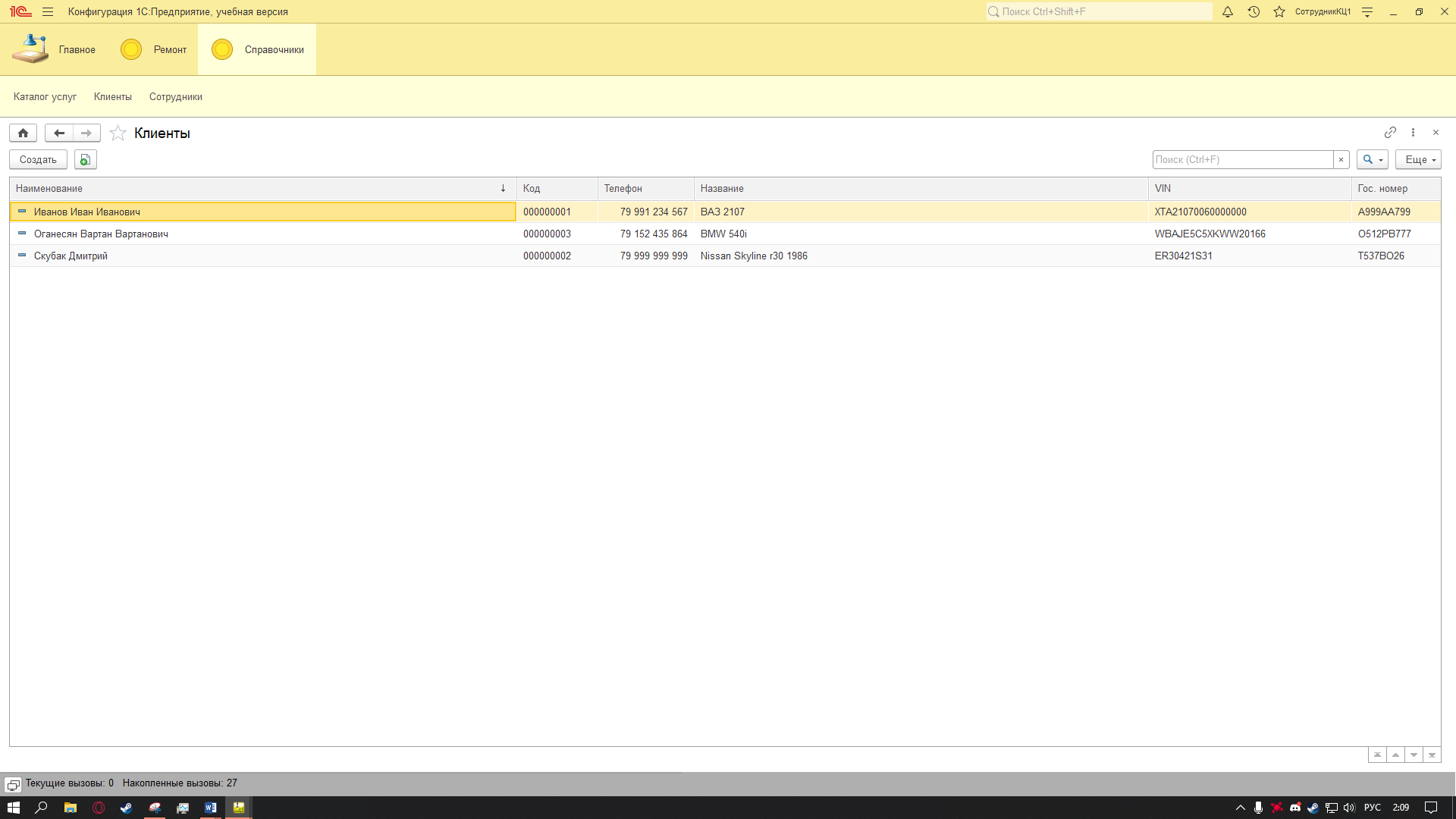Go to the home page icon

click(24, 133)
